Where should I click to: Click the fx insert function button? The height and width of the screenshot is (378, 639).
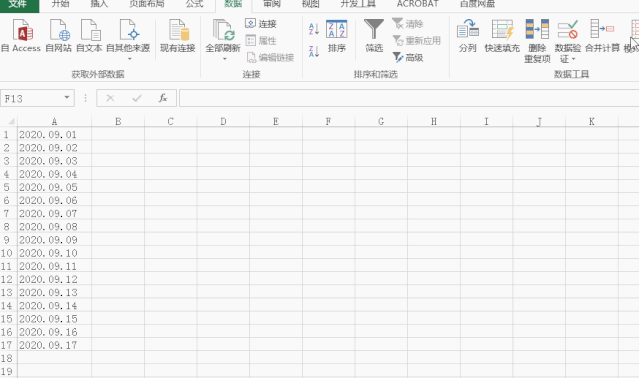coord(163,98)
